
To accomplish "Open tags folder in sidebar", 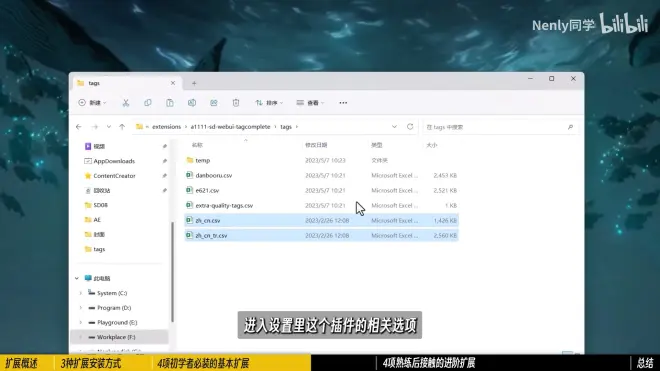I will 99,249.
